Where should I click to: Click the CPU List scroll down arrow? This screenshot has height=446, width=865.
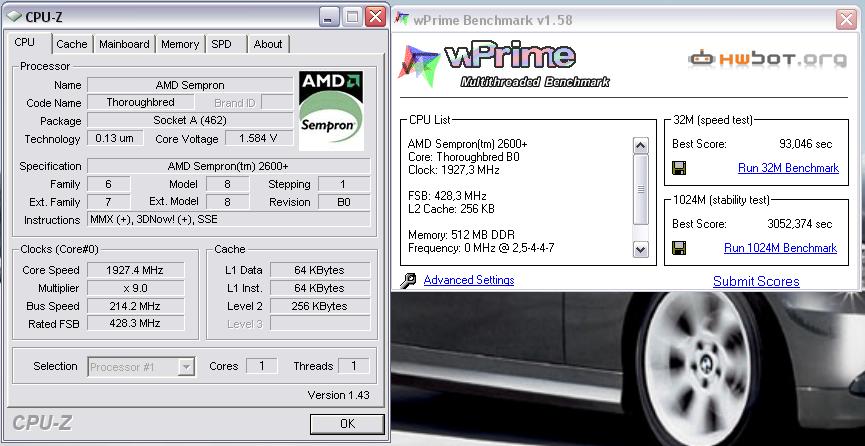pyautogui.click(x=640, y=249)
